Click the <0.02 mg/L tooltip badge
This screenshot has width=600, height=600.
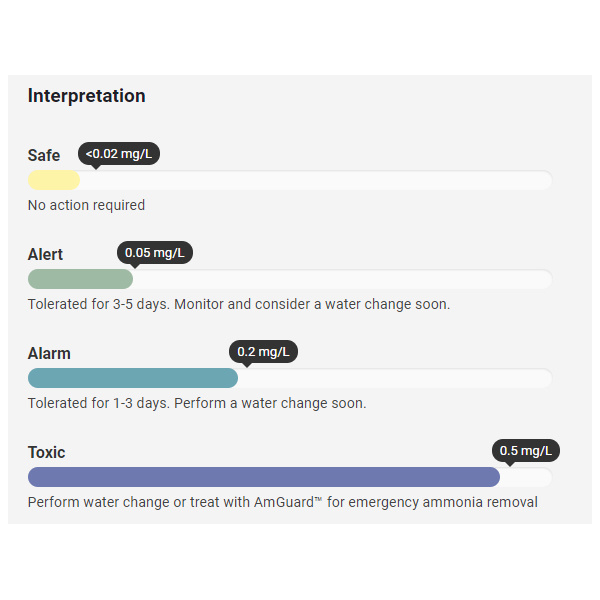pyautogui.click(x=119, y=154)
